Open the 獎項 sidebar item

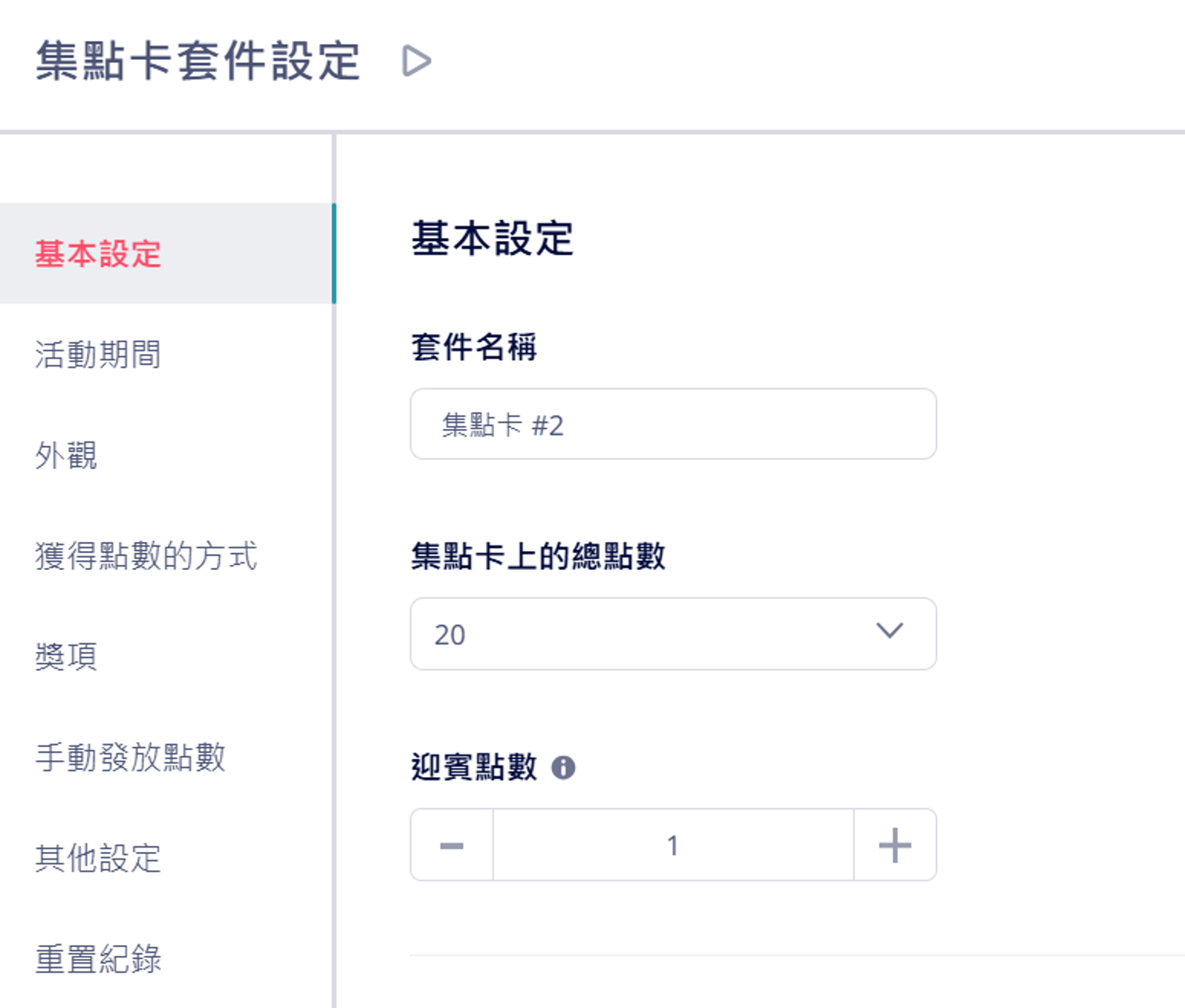(66, 657)
